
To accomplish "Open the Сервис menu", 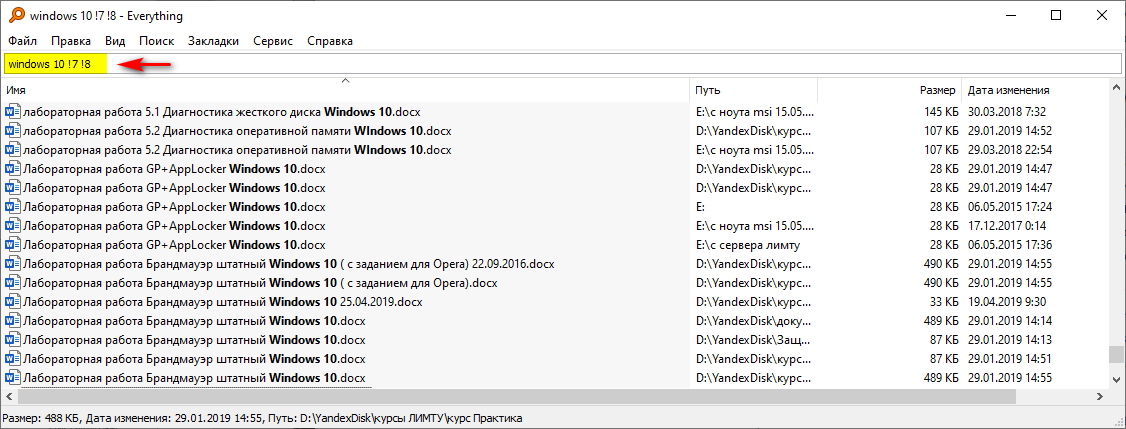I will coord(273,41).
